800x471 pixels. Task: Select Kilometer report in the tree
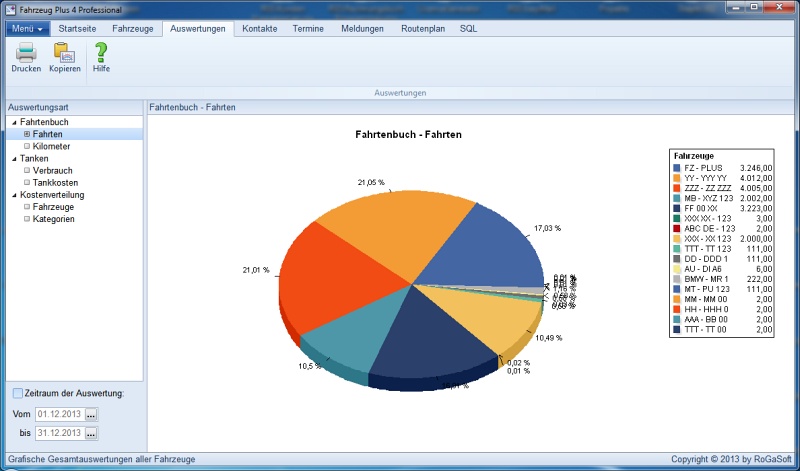point(51,146)
